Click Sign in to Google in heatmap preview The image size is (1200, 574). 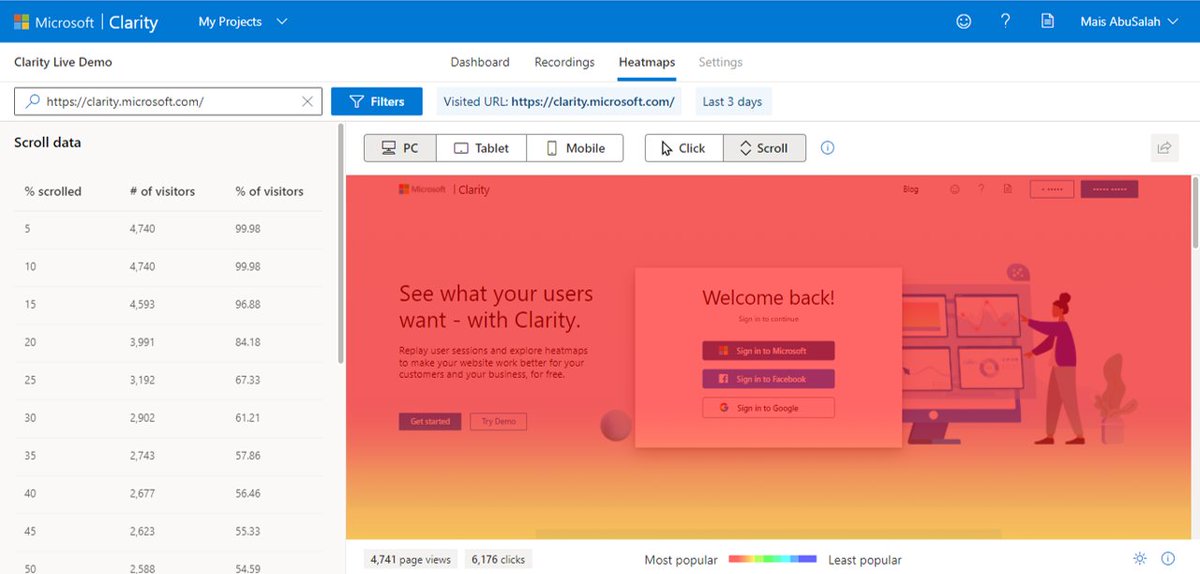(x=768, y=408)
